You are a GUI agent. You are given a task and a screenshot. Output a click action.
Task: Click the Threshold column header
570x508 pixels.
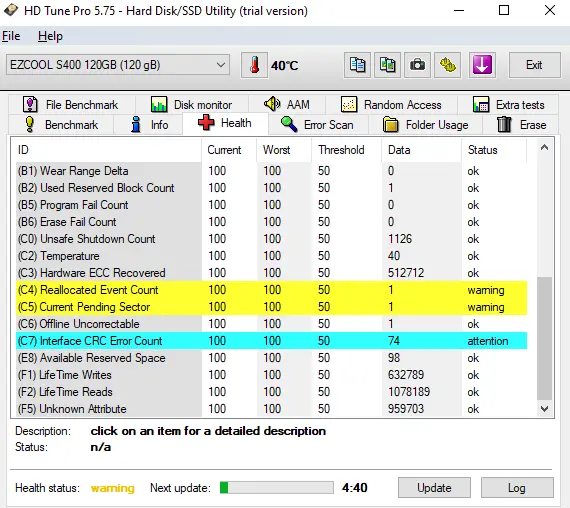(347, 150)
